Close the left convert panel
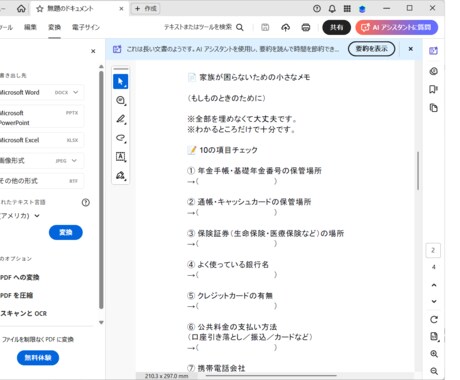The width and height of the screenshot is (460, 380). coord(93,51)
